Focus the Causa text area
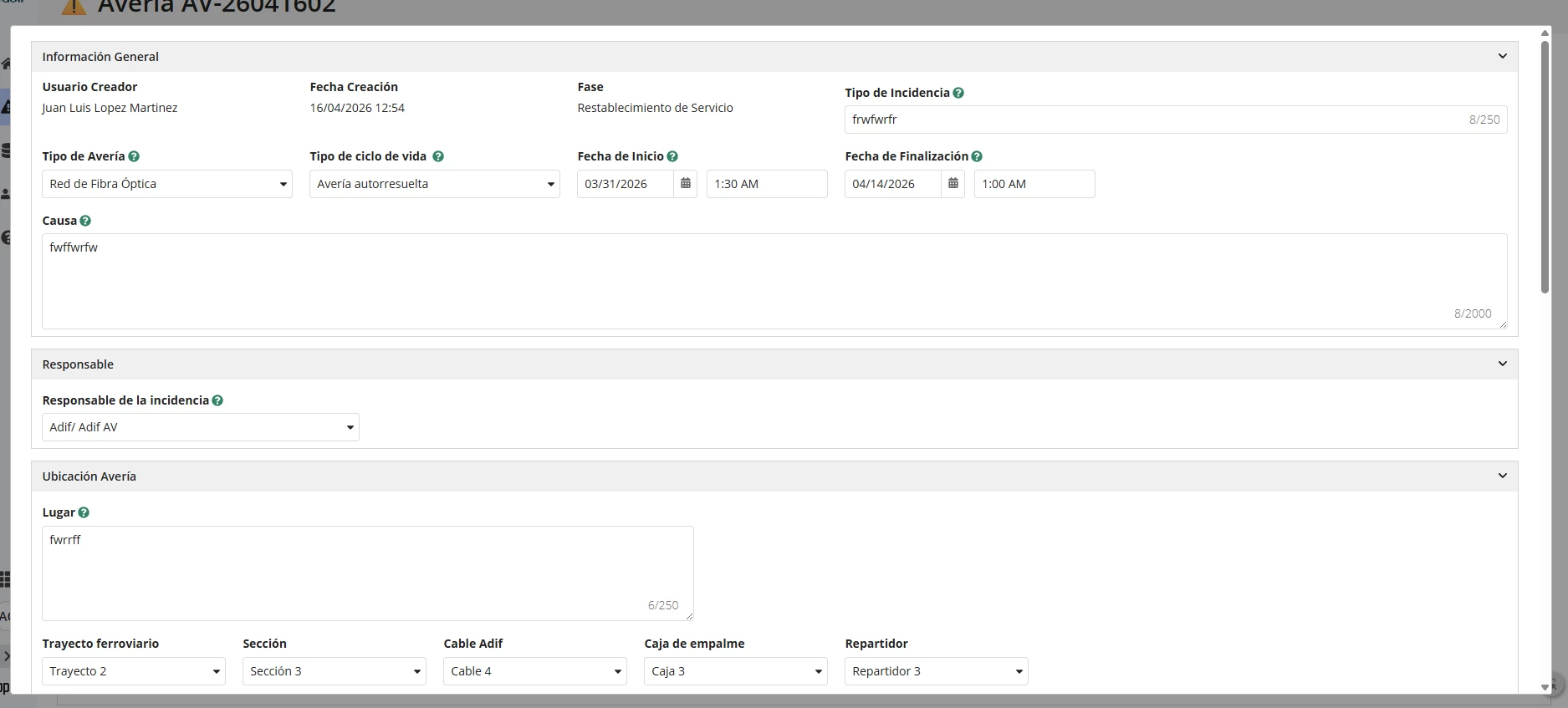Viewport: 1568px width, 708px height. (774, 281)
